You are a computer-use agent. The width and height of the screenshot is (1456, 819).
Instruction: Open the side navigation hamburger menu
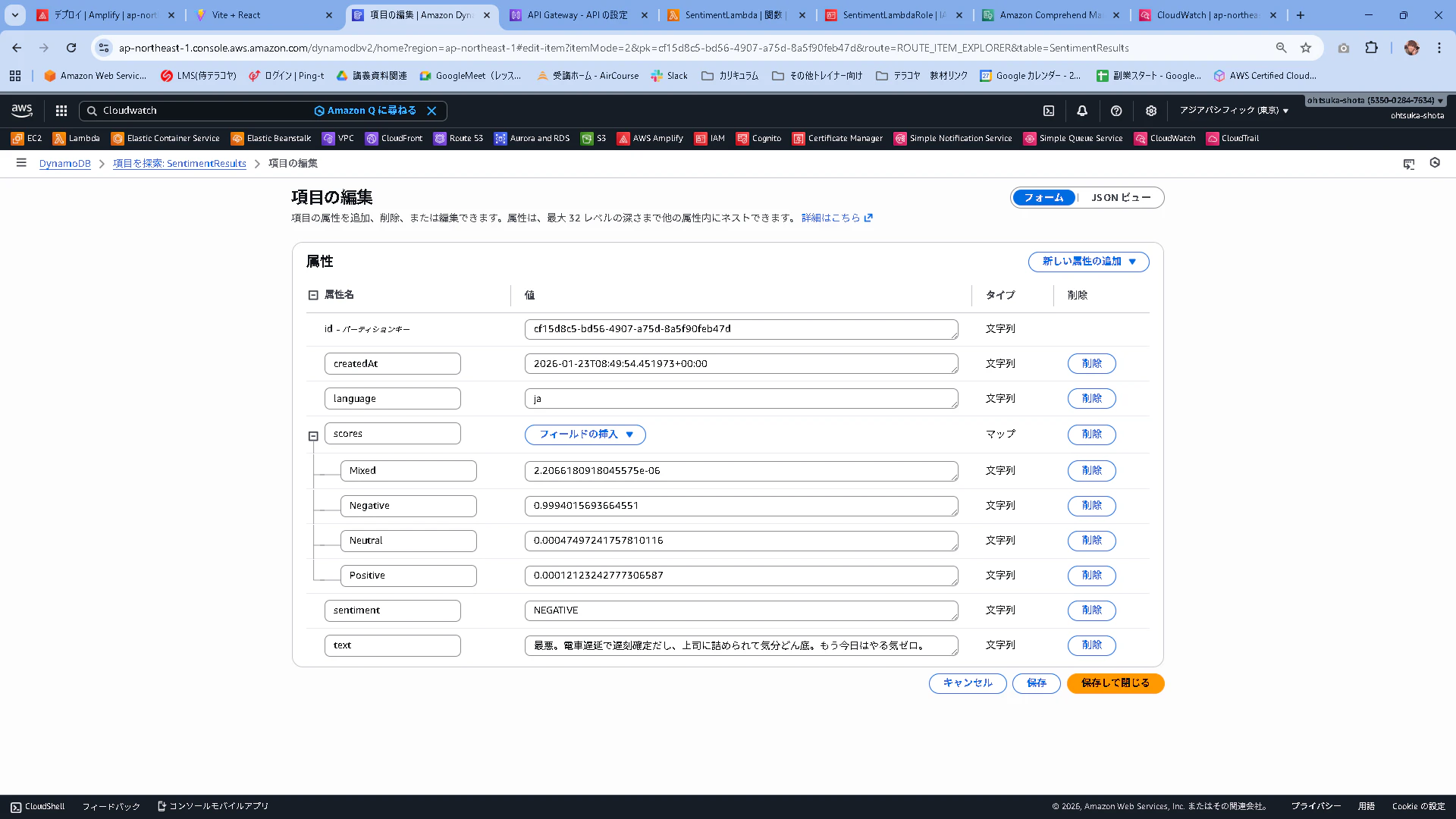[21, 163]
